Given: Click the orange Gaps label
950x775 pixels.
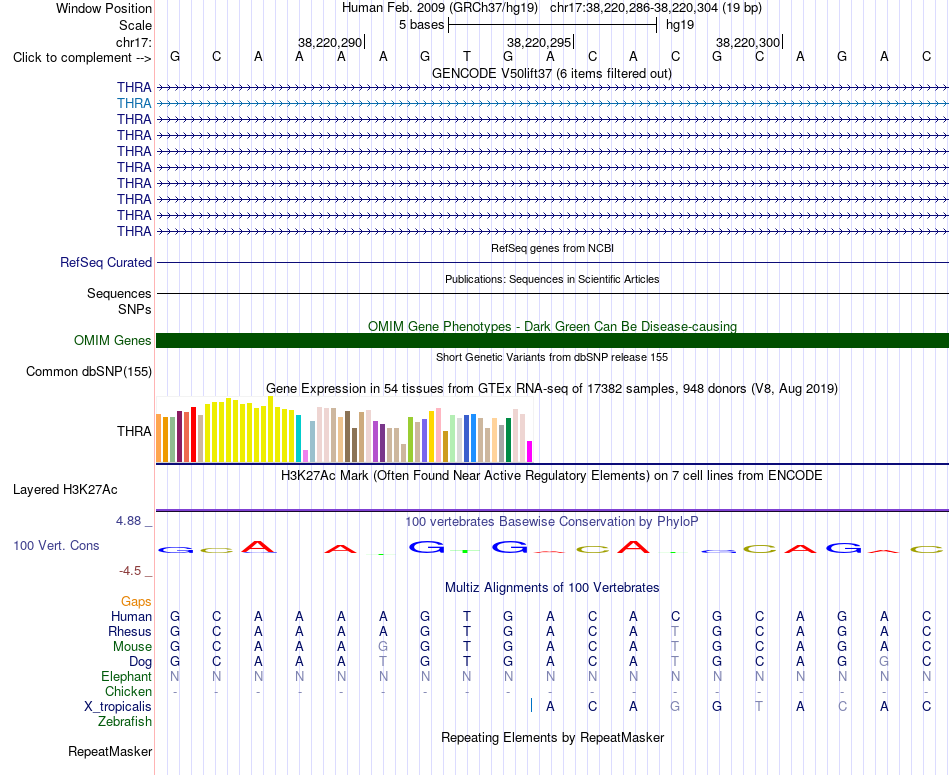Looking at the screenshot, I should 136,602.
